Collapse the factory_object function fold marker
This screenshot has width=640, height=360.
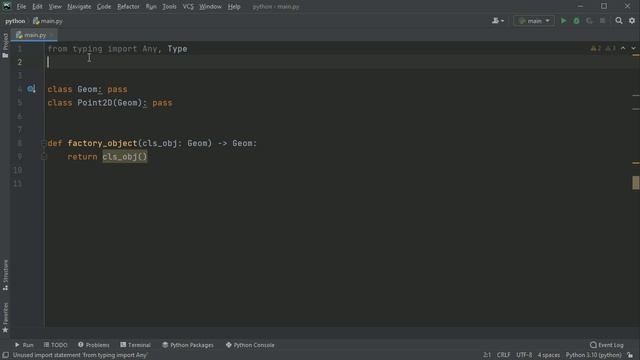click(44, 143)
